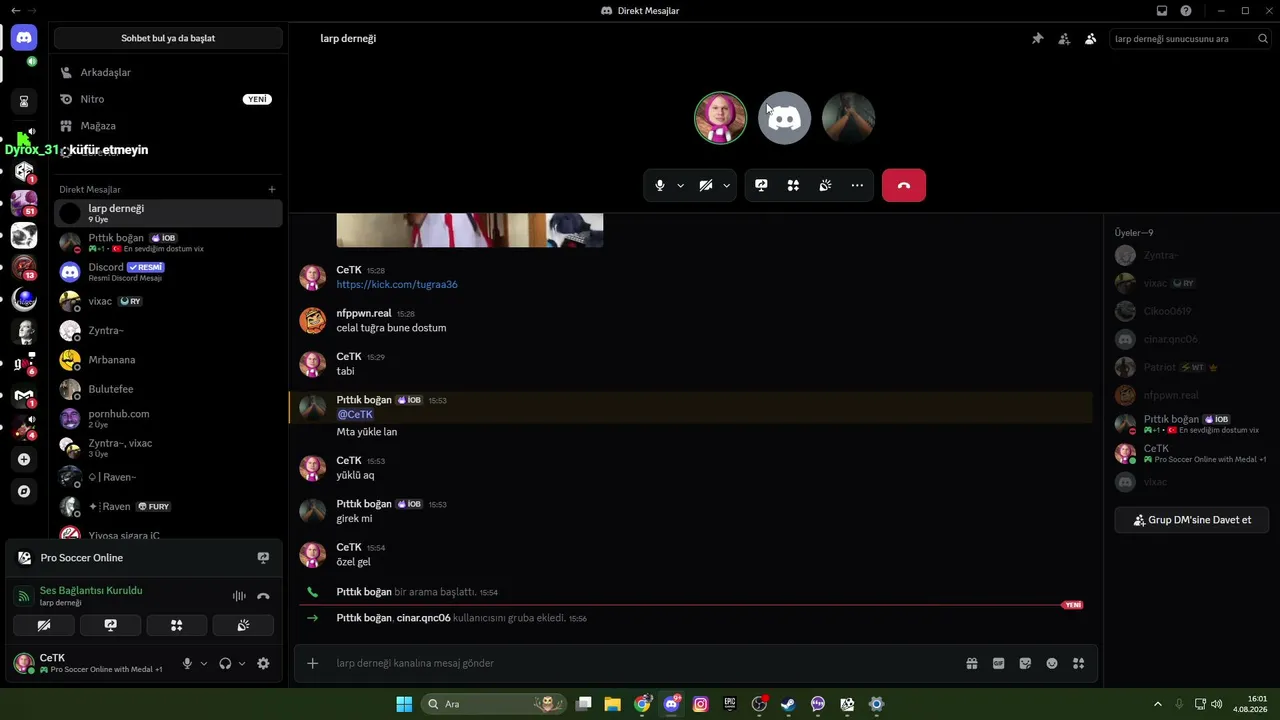Open more call options (three dots)
Image resolution: width=1280 pixels, height=720 pixels.
point(857,185)
